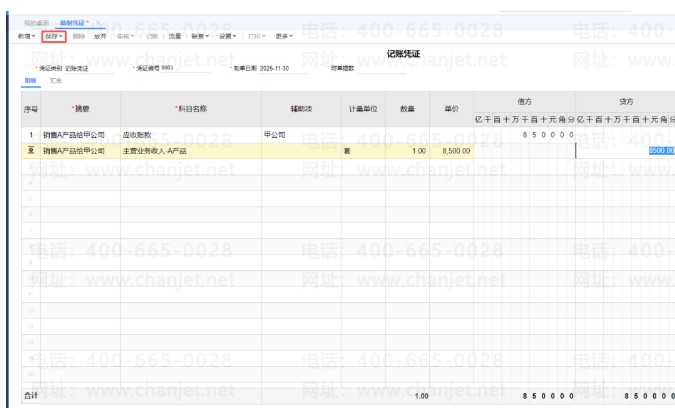
Task: Switch to the 汇总 sub-tab
Action: pos(56,81)
